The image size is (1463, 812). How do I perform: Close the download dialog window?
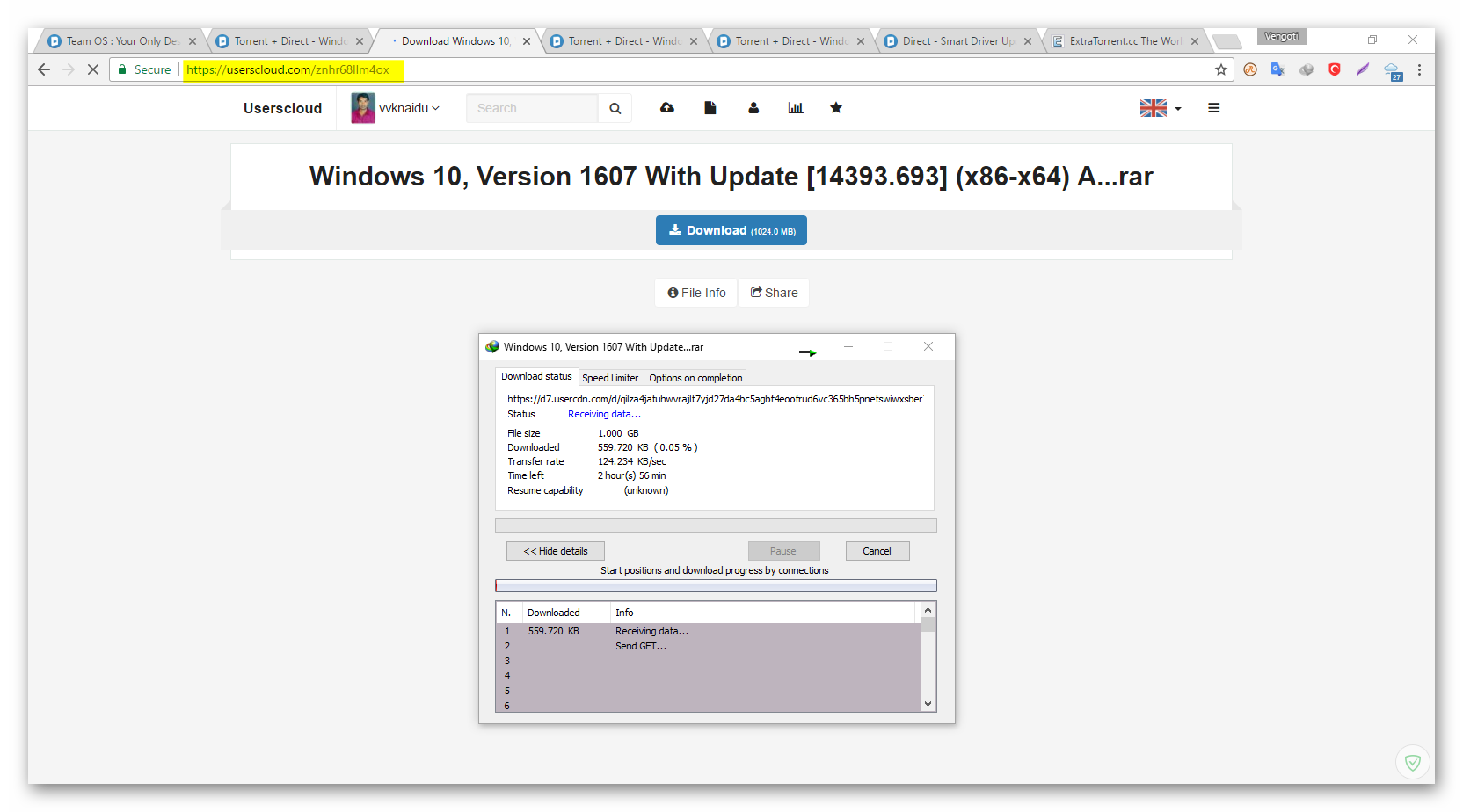click(928, 346)
